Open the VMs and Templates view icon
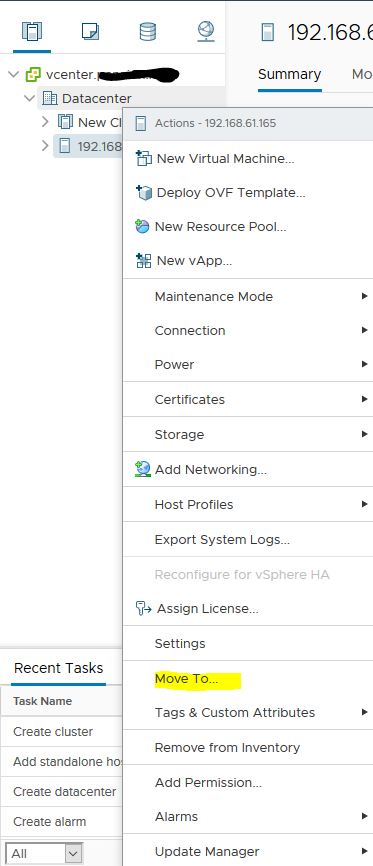The image size is (373, 866). pyautogui.click(x=90, y=31)
